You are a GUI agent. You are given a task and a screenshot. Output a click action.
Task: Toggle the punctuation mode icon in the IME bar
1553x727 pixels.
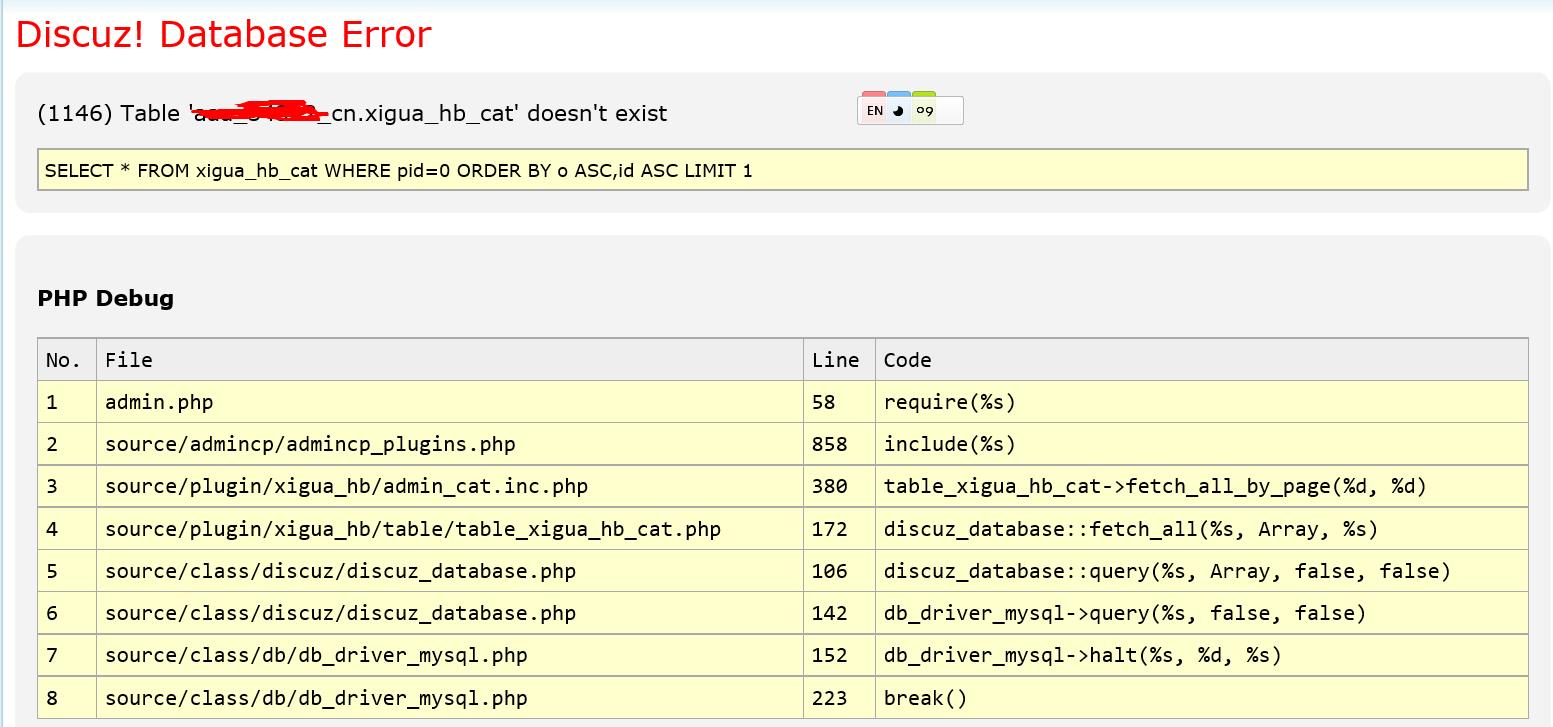[x=924, y=110]
